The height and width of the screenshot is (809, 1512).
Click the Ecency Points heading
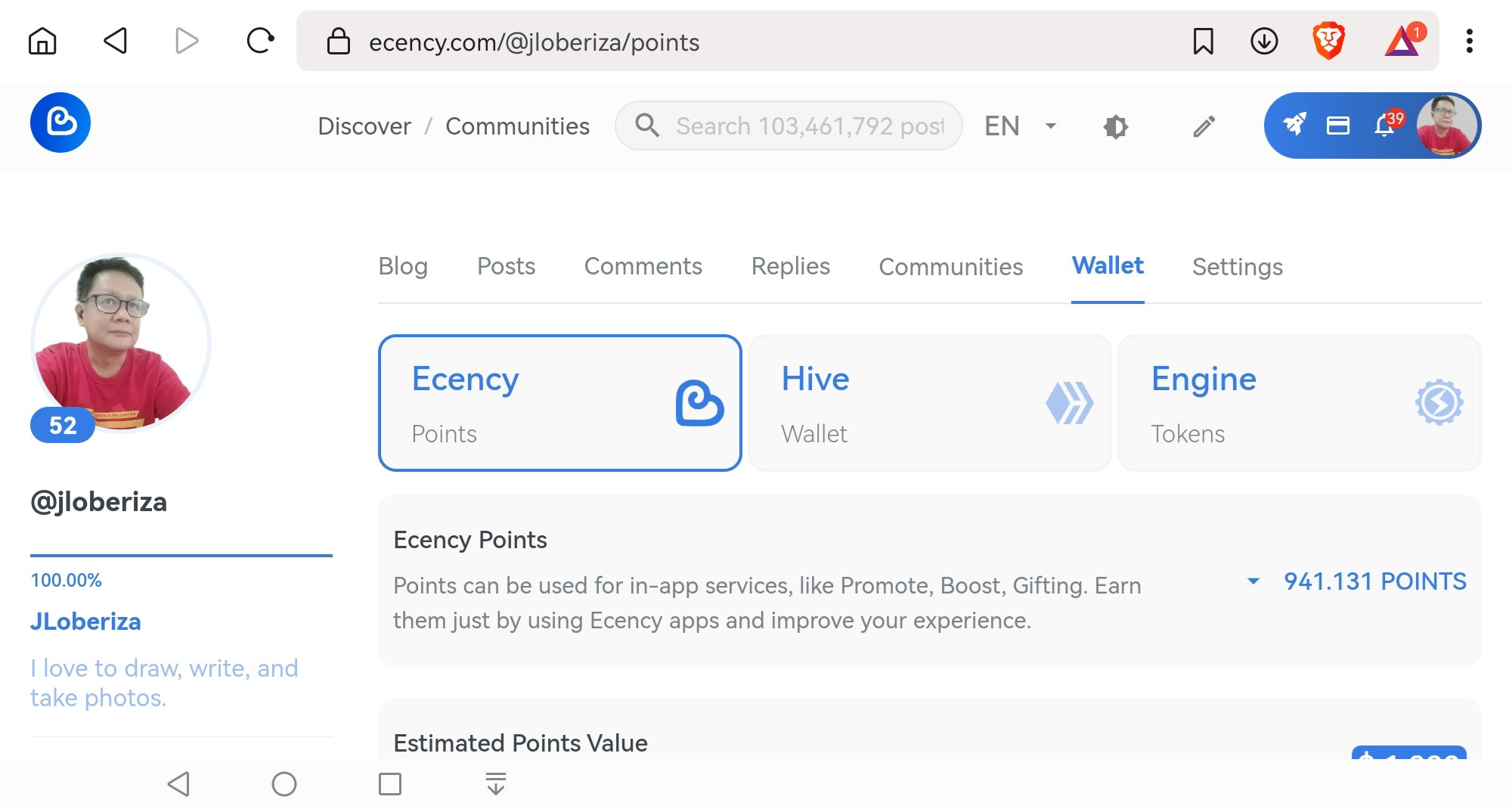click(x=469, y=540)
